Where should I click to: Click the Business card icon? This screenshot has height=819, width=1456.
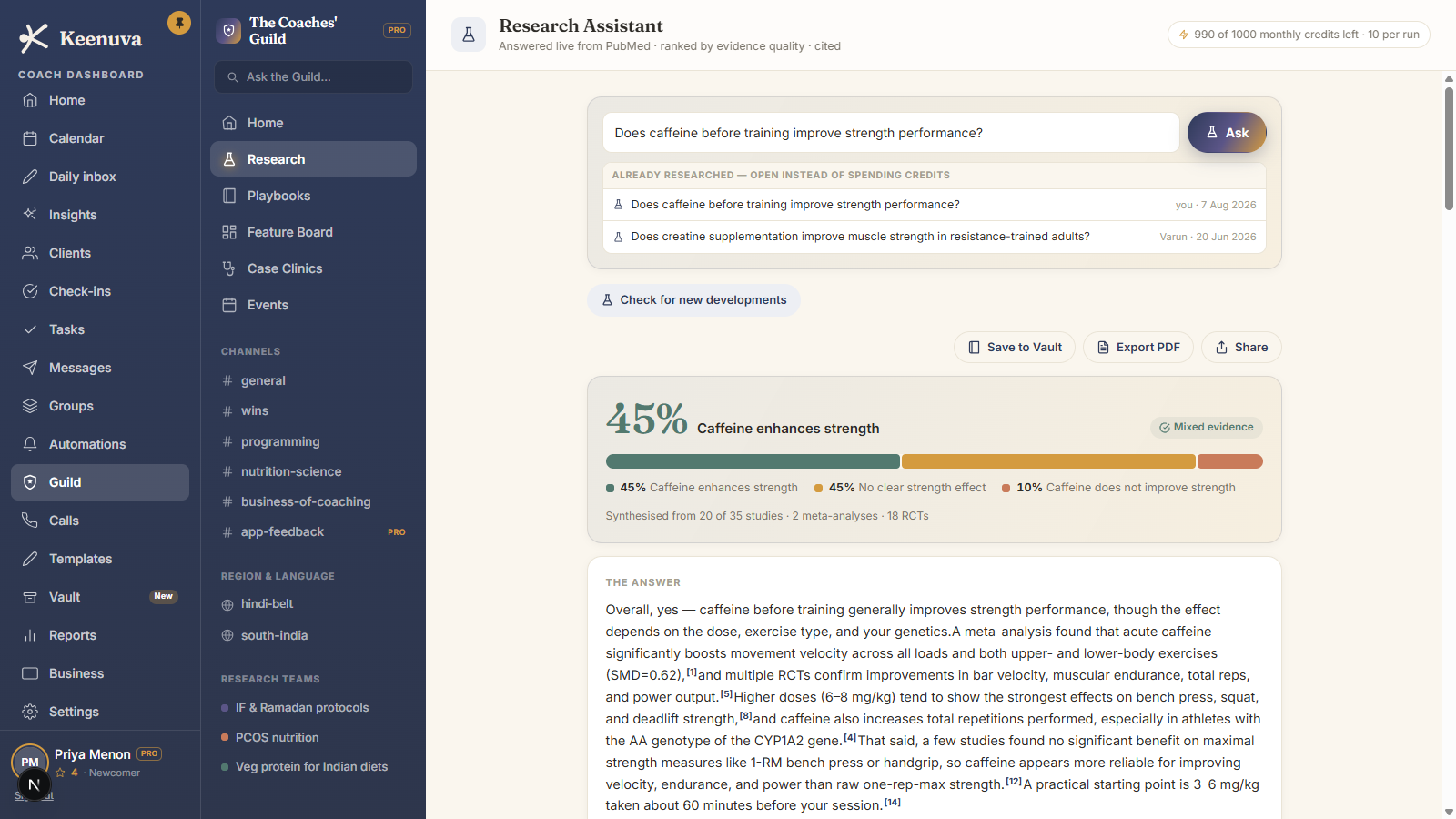pyautogui.click(x=30, y=673)
